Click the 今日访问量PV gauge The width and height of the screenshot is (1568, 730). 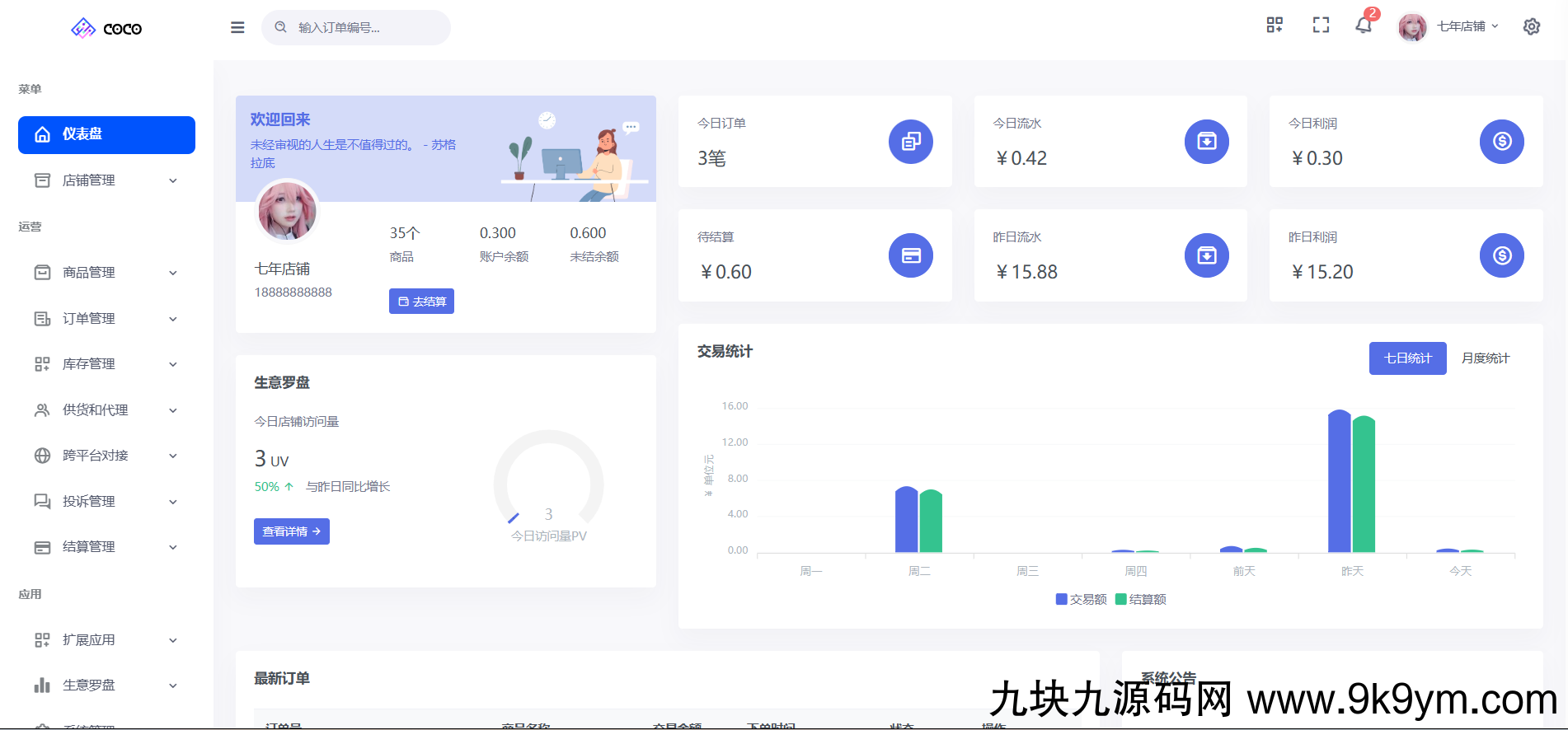coord(548,484)
